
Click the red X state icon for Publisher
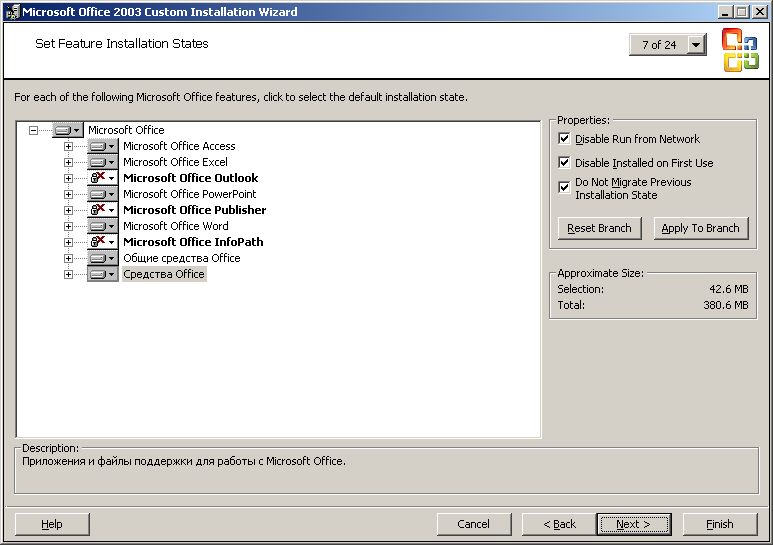(102, 210)
